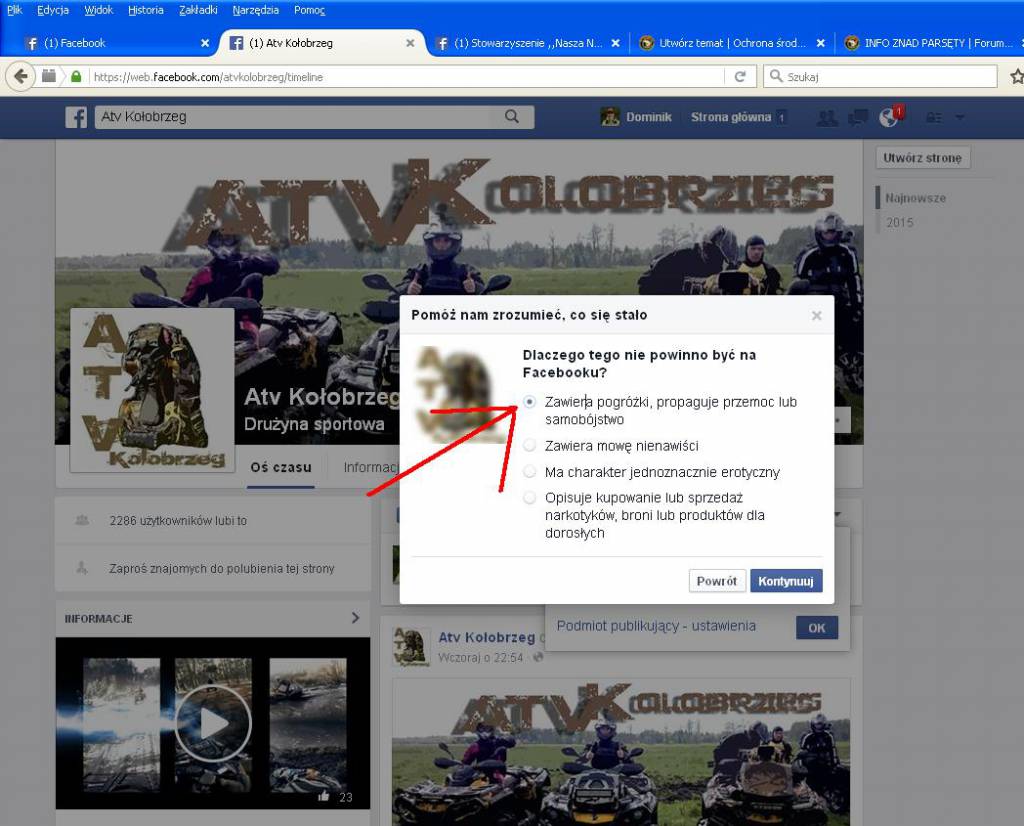Click the reload page icon in address bar
This screenshot has width=1024, height=826.
[x=740, y=76]
